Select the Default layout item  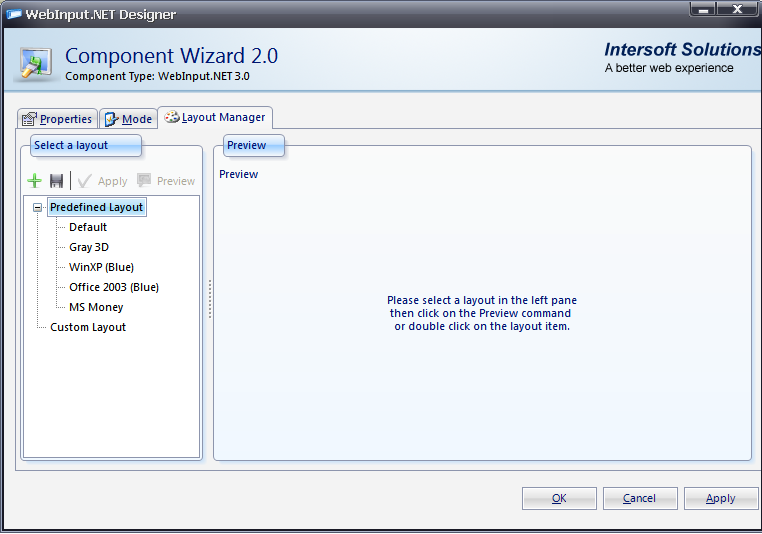88,227
